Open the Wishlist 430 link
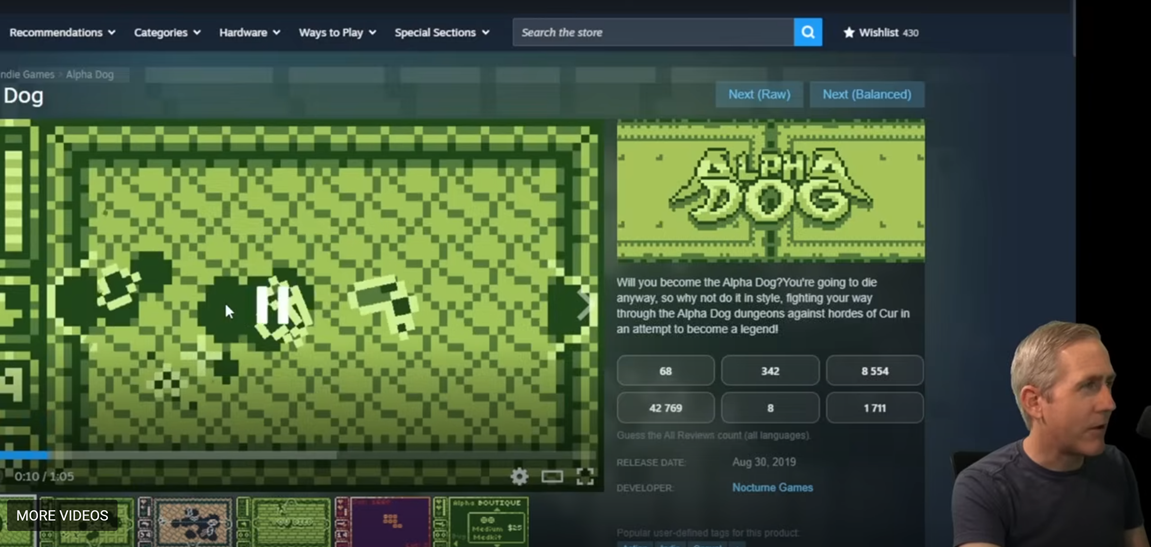The image size is (1151, 547). pyautogui.click(x=881, y=32)
